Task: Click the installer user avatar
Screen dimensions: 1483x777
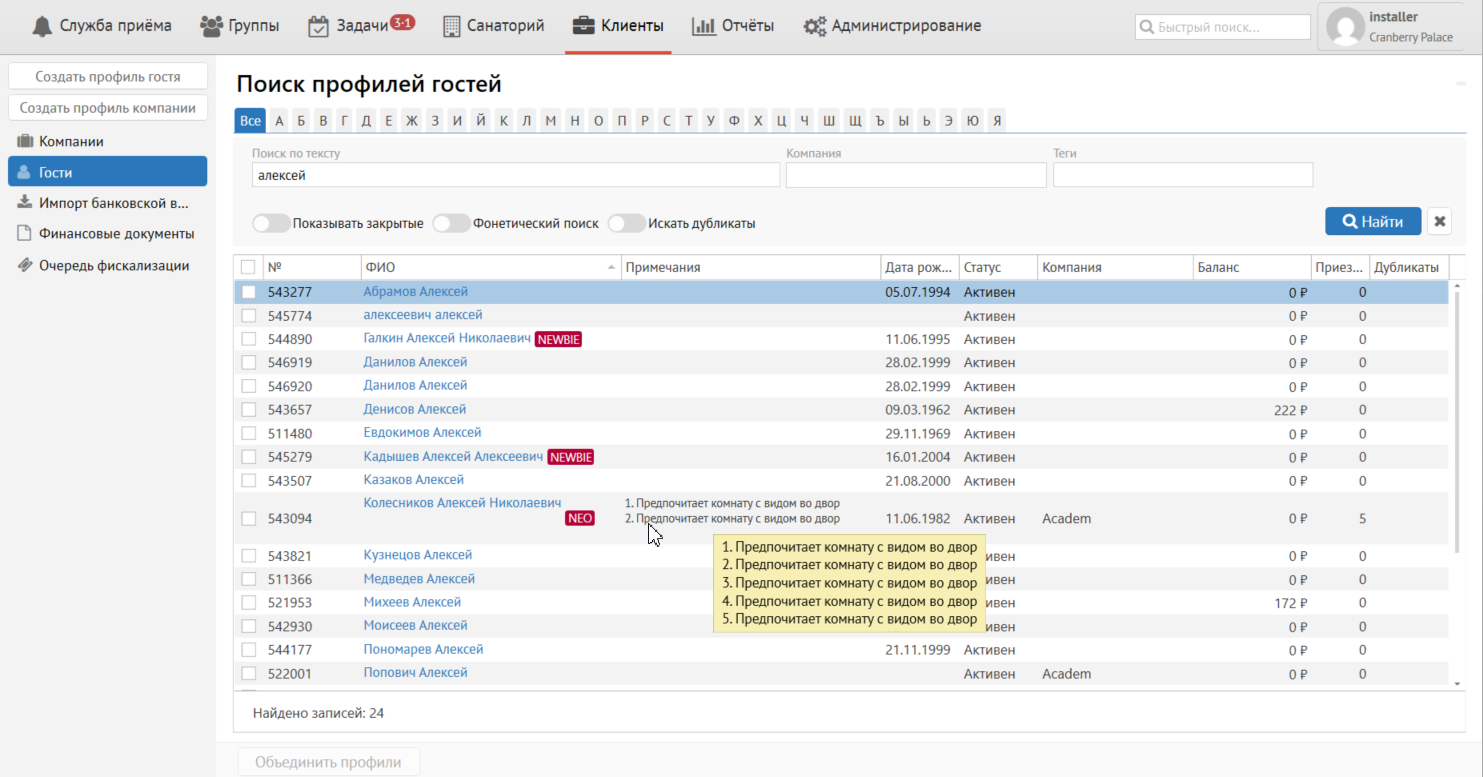Action: (1345, 27)
